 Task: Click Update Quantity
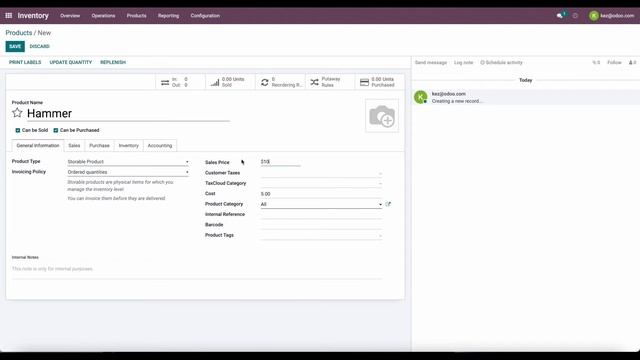(71, 62)
